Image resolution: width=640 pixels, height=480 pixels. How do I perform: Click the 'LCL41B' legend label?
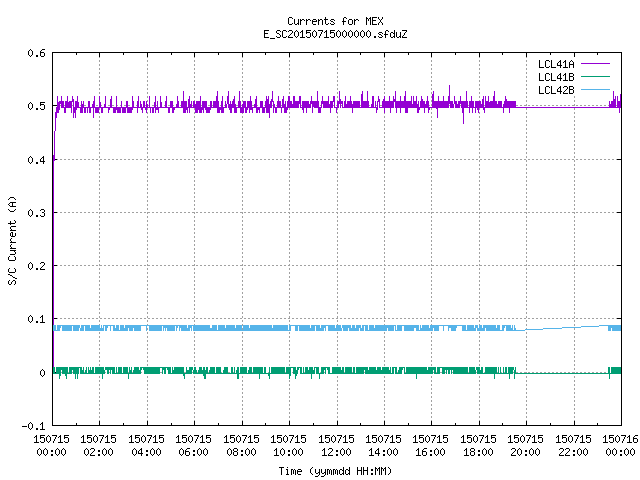(x=556, y=77)
